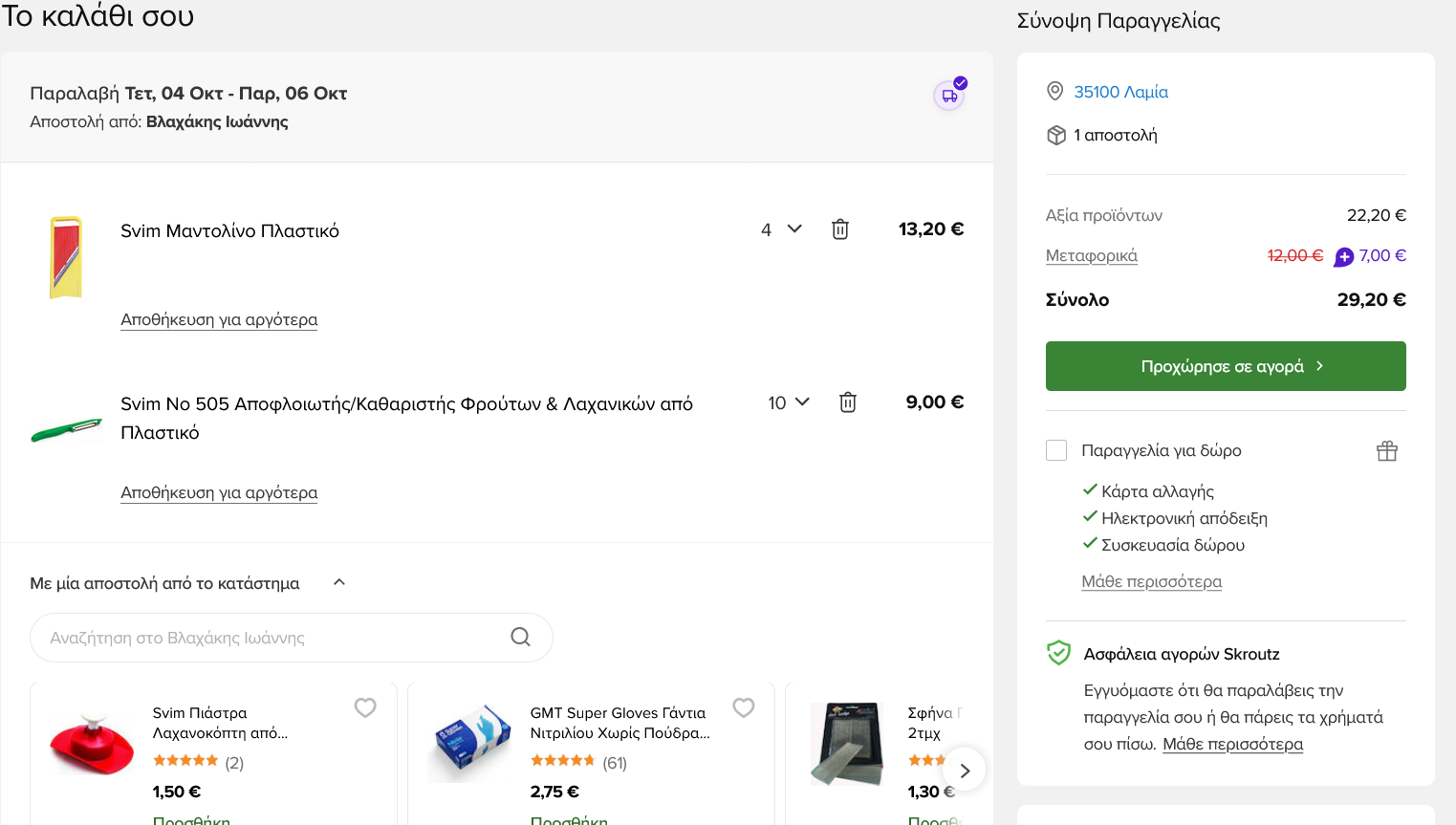Open the Svim Μαντολίνο Πλαστικό product title
Viewport: 1456px width, 825px height.
[x=229, y=230]
